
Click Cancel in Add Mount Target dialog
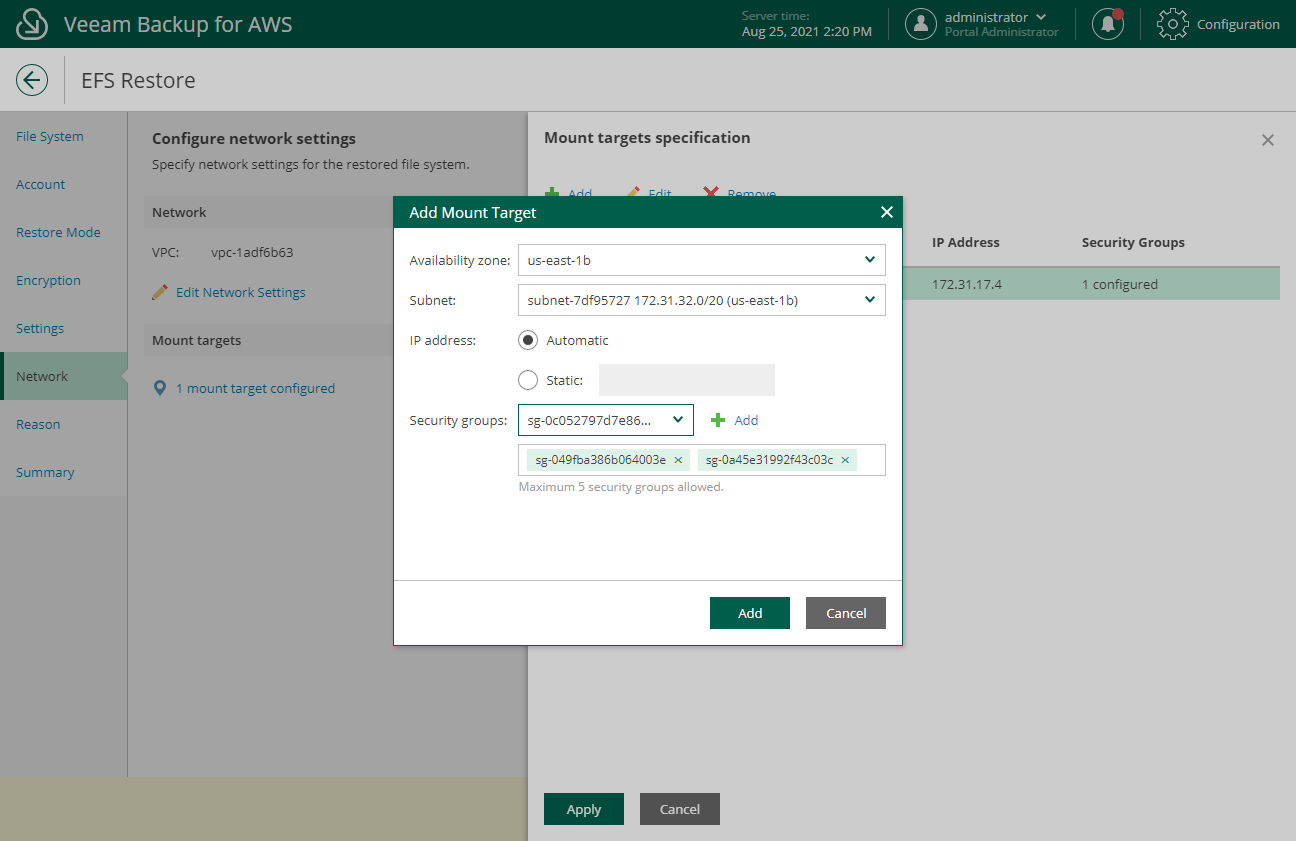tap(846, 613)
